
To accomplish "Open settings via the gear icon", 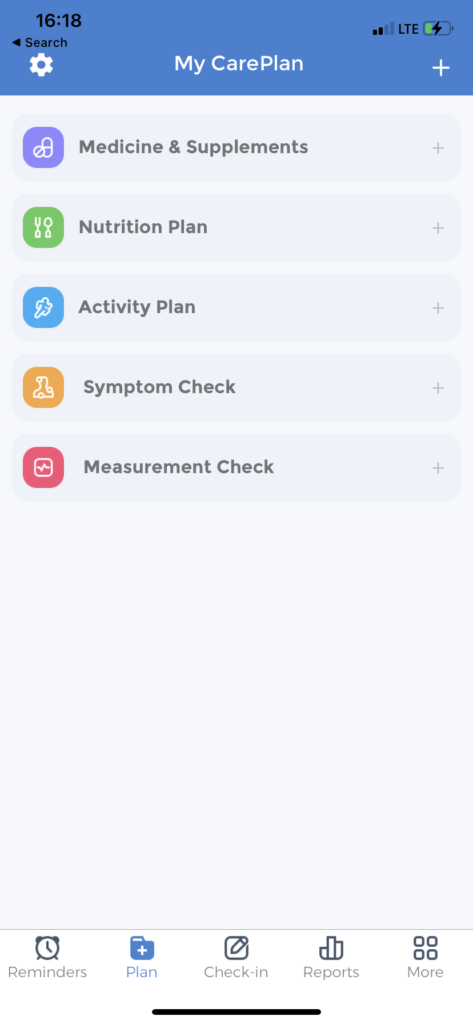I will click(41, 65).
